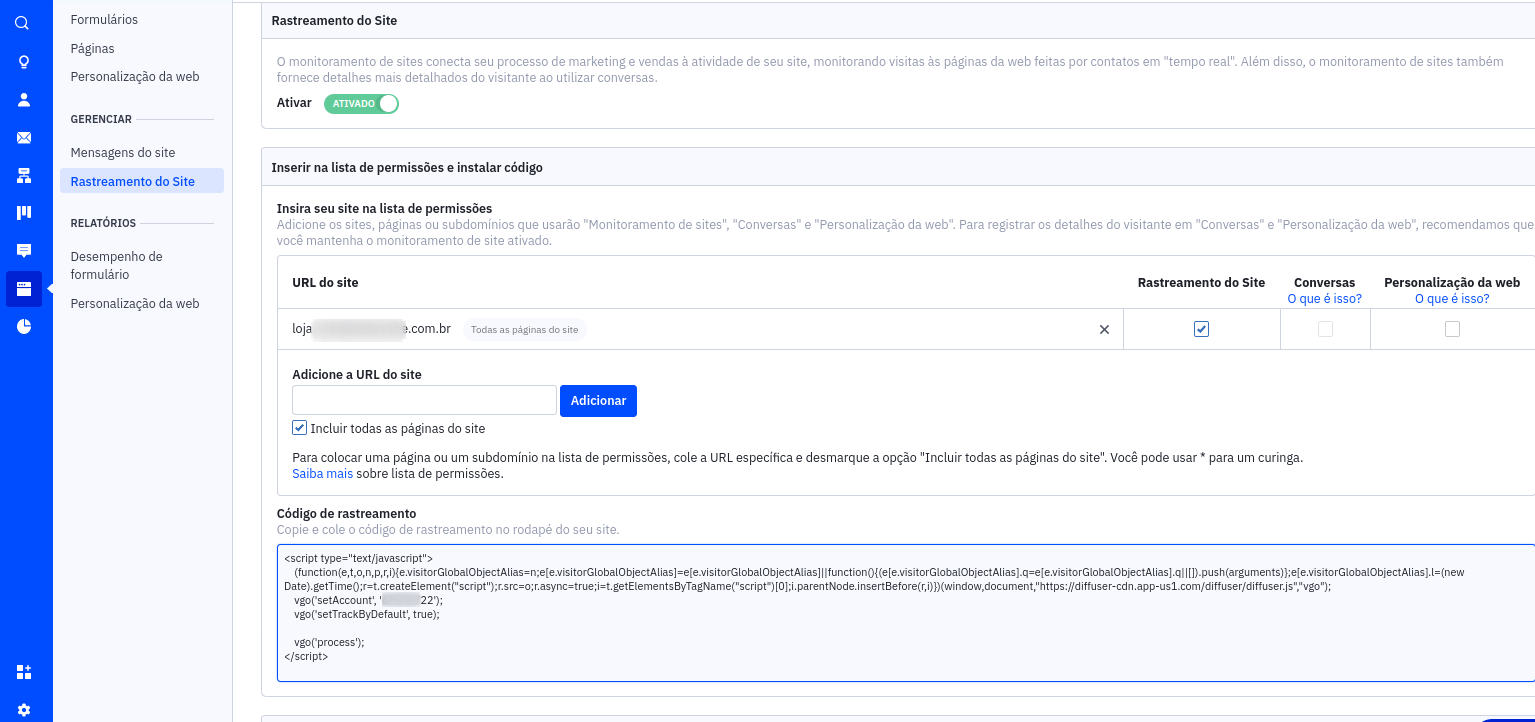Remove the loja site URL with the X
The width and height of the screenshot is (1535, 722).
[1104, 329]
